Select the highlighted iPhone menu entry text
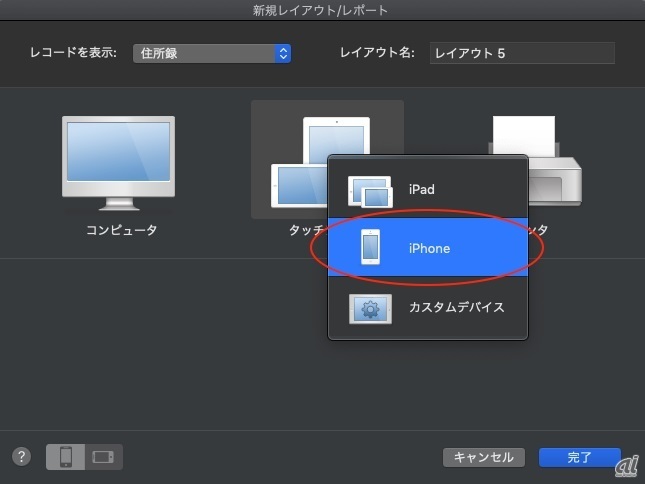The image size is (645, 484). (x=429, y=248)
